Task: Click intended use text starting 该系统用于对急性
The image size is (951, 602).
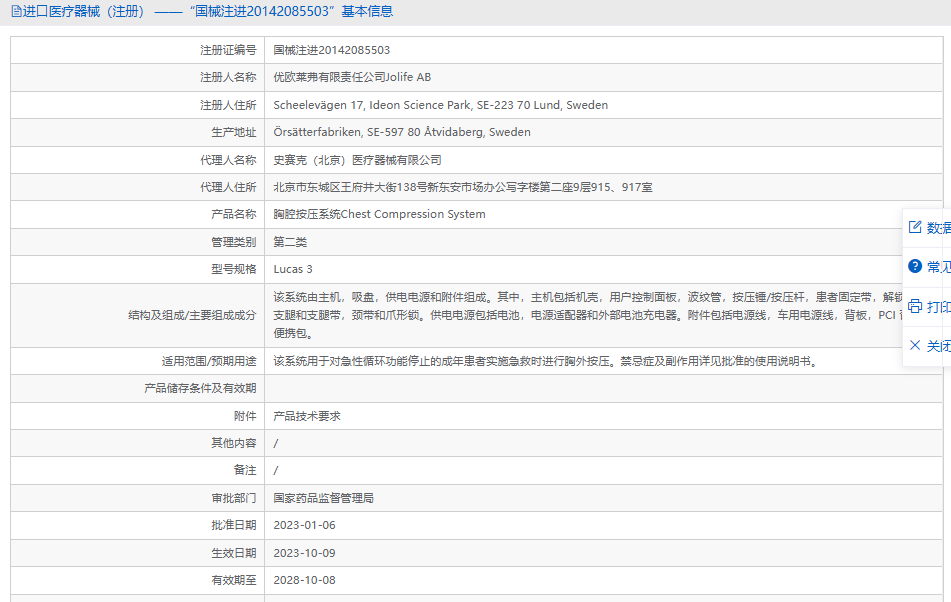Action: (x=545, y=361)
